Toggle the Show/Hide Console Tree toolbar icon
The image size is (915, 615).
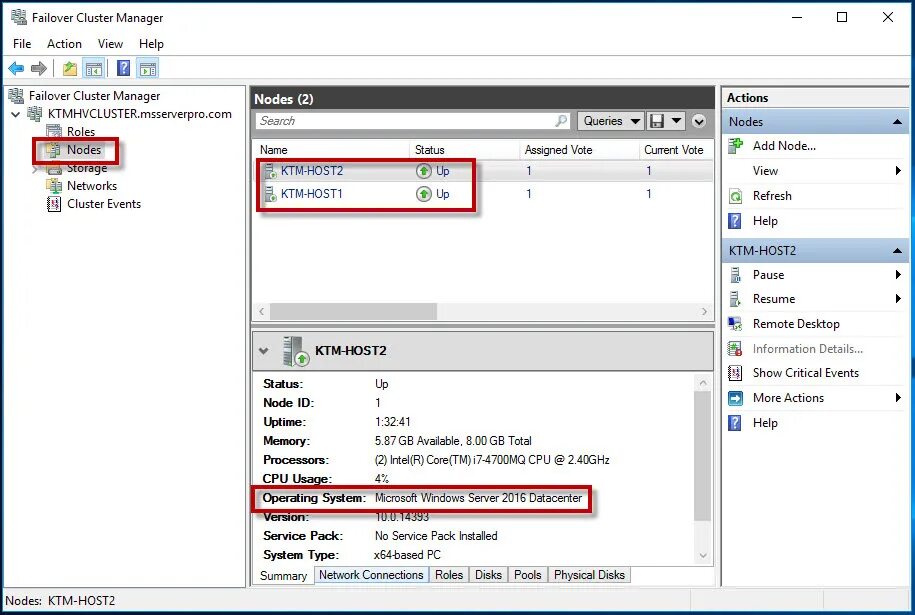coord(93,69)
